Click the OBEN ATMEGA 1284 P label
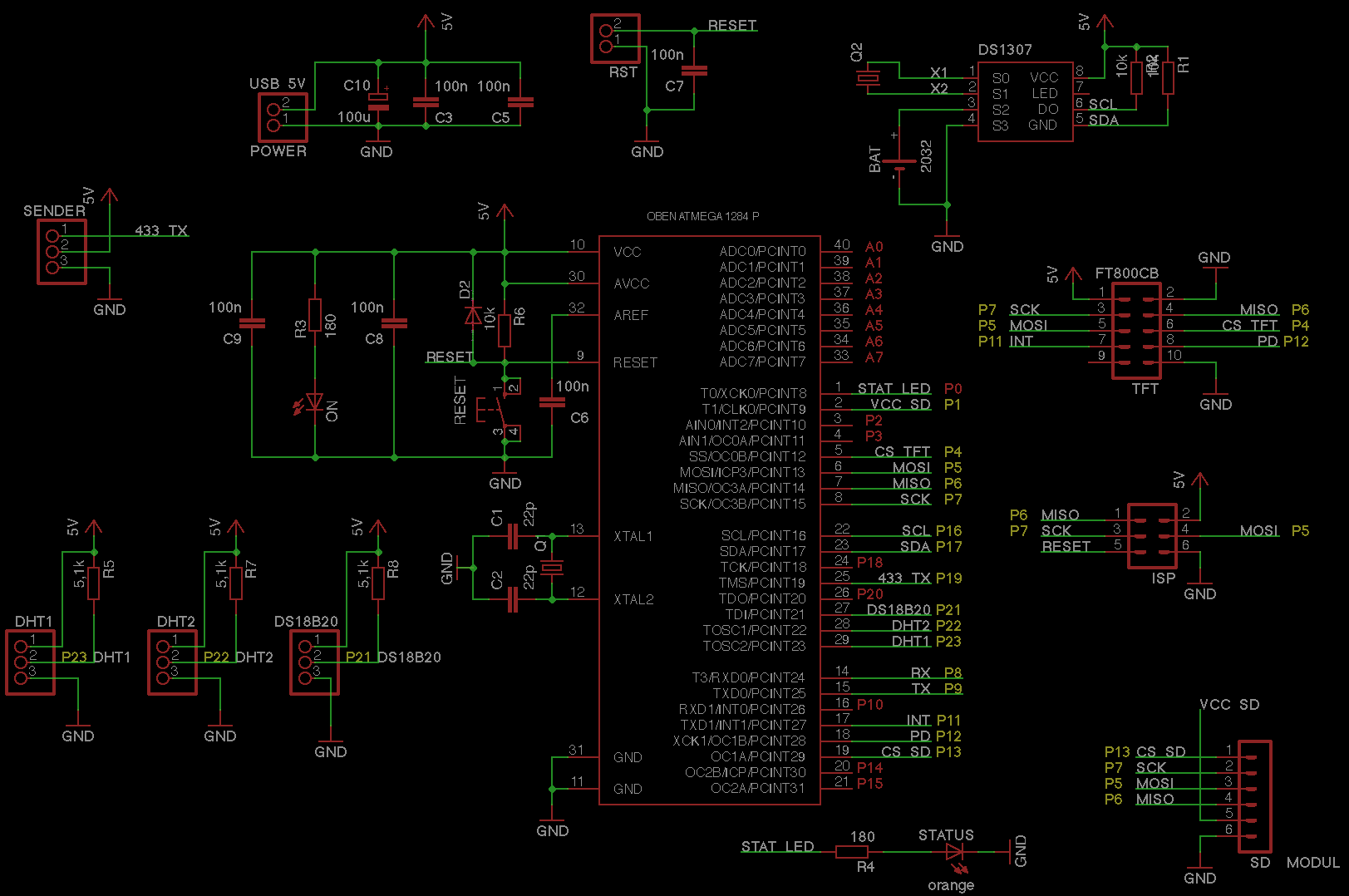This screenshot has height=896, width=1349. point(703,216)
